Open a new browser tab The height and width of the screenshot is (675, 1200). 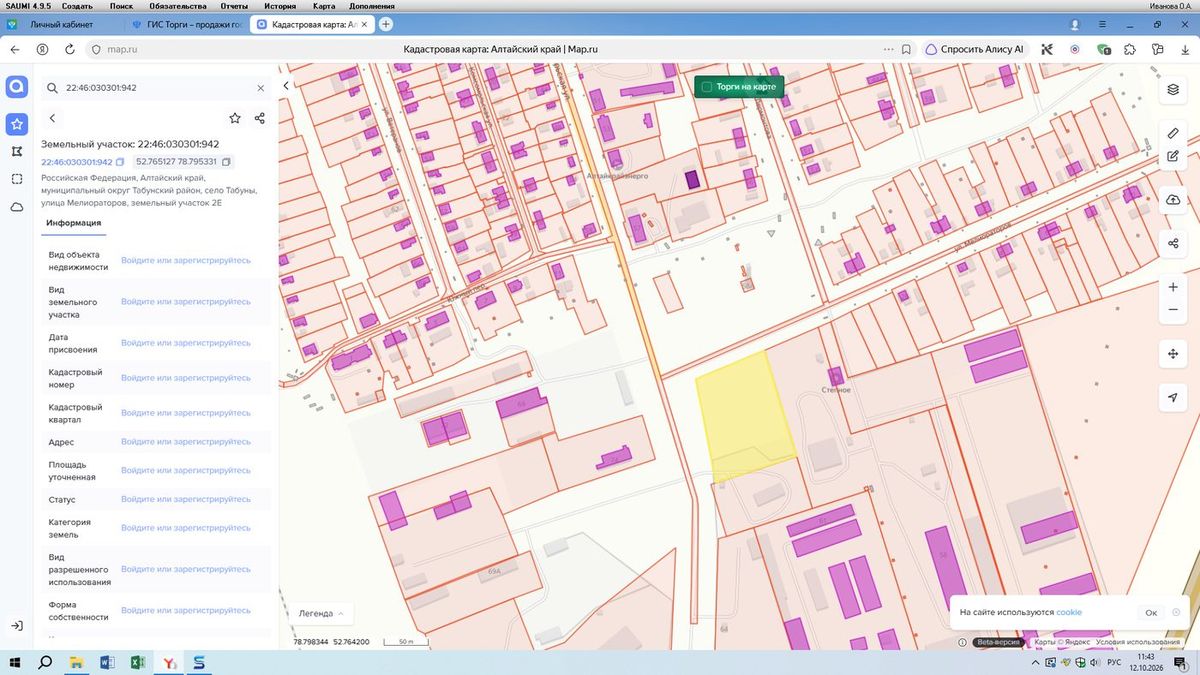pyautogui.click(x=386, y=24)
